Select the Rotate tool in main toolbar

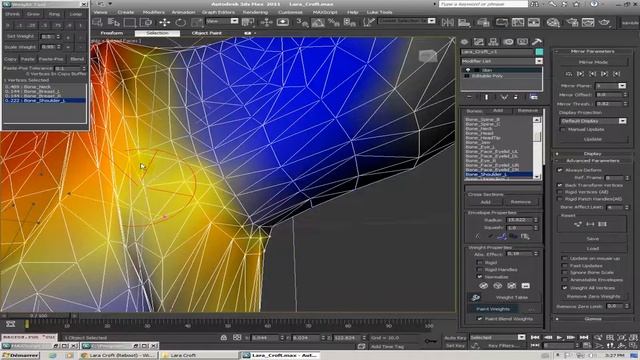coord(180,22)
